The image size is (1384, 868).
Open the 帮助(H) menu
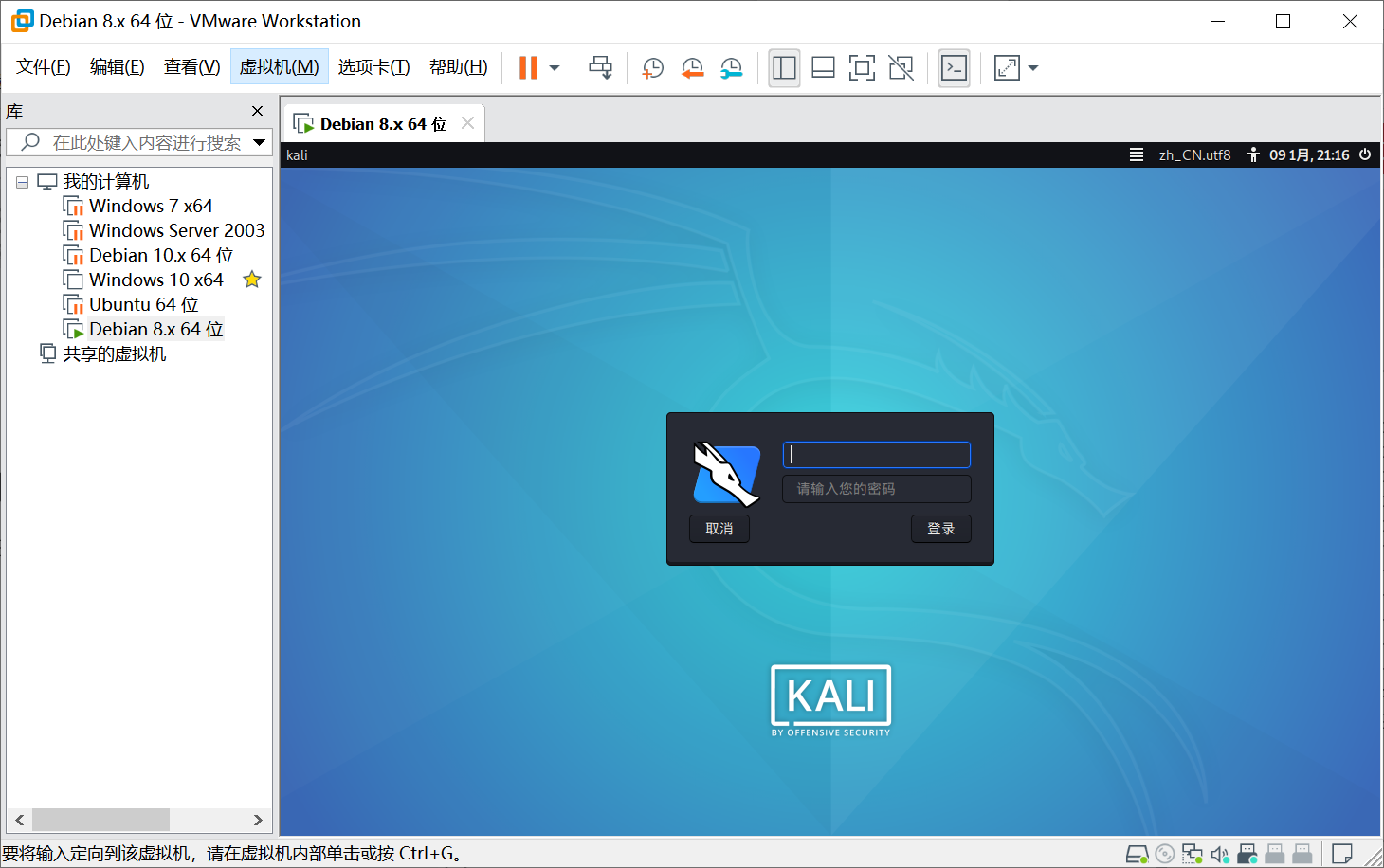459,67
